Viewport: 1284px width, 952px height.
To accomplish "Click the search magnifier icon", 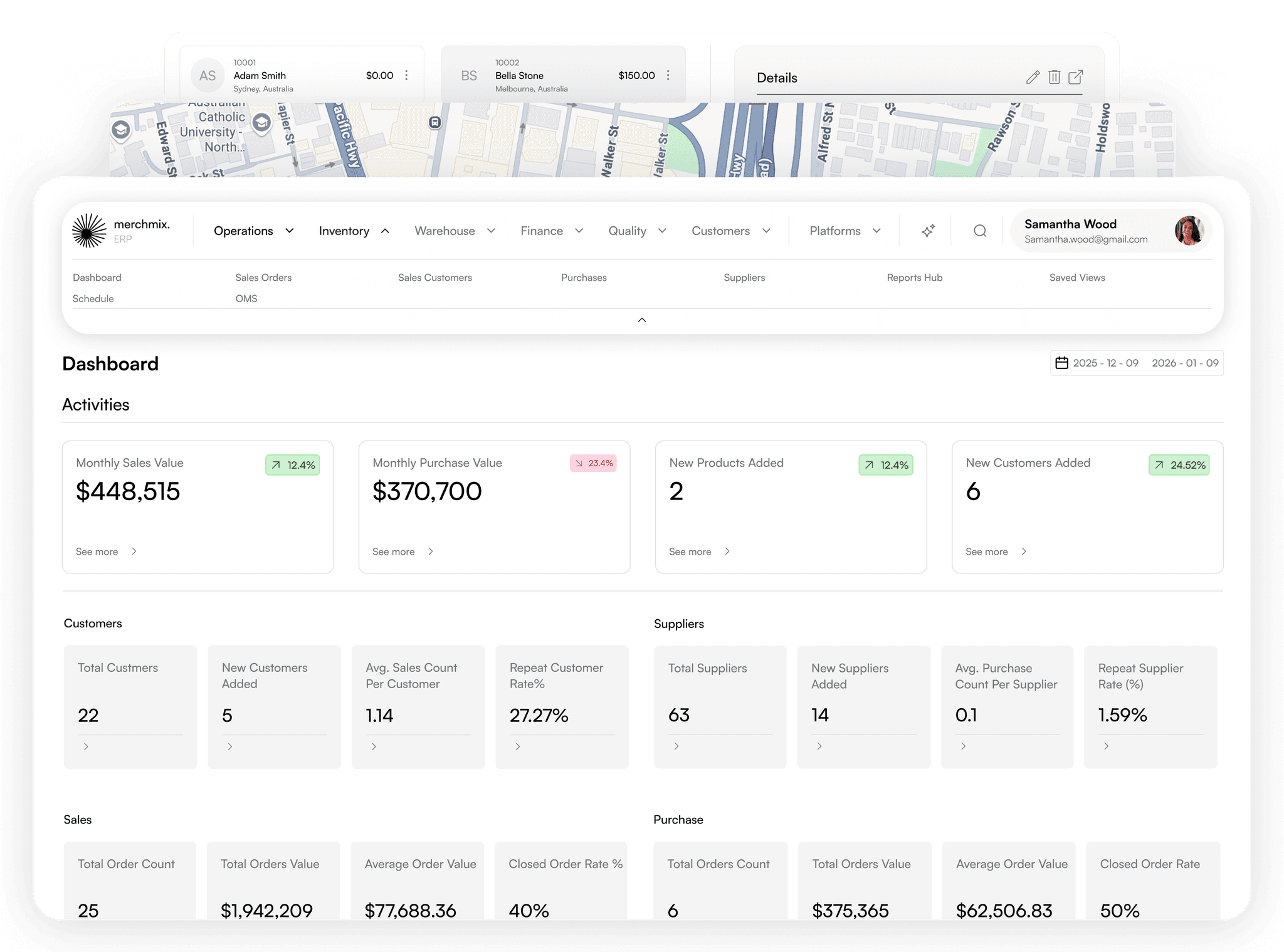I will [980, 231].
